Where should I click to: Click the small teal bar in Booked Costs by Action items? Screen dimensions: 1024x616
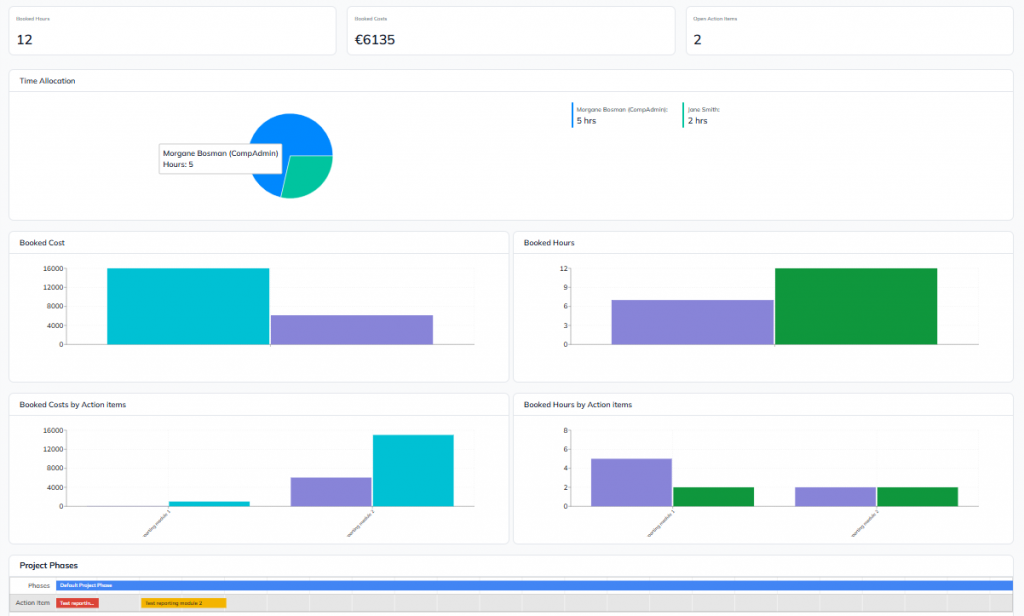209,504
